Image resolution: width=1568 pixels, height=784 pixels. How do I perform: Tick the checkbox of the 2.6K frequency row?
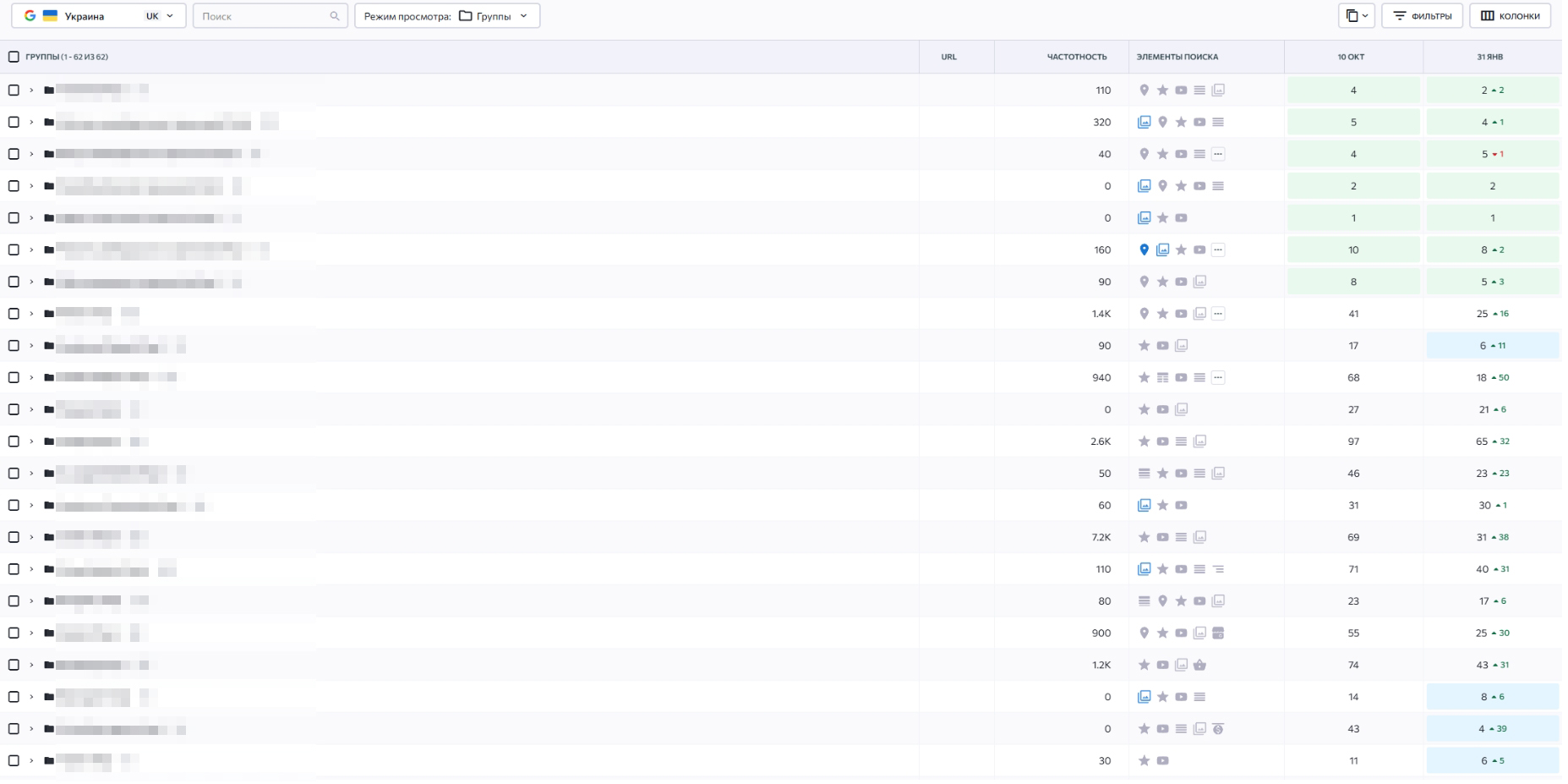13,441
